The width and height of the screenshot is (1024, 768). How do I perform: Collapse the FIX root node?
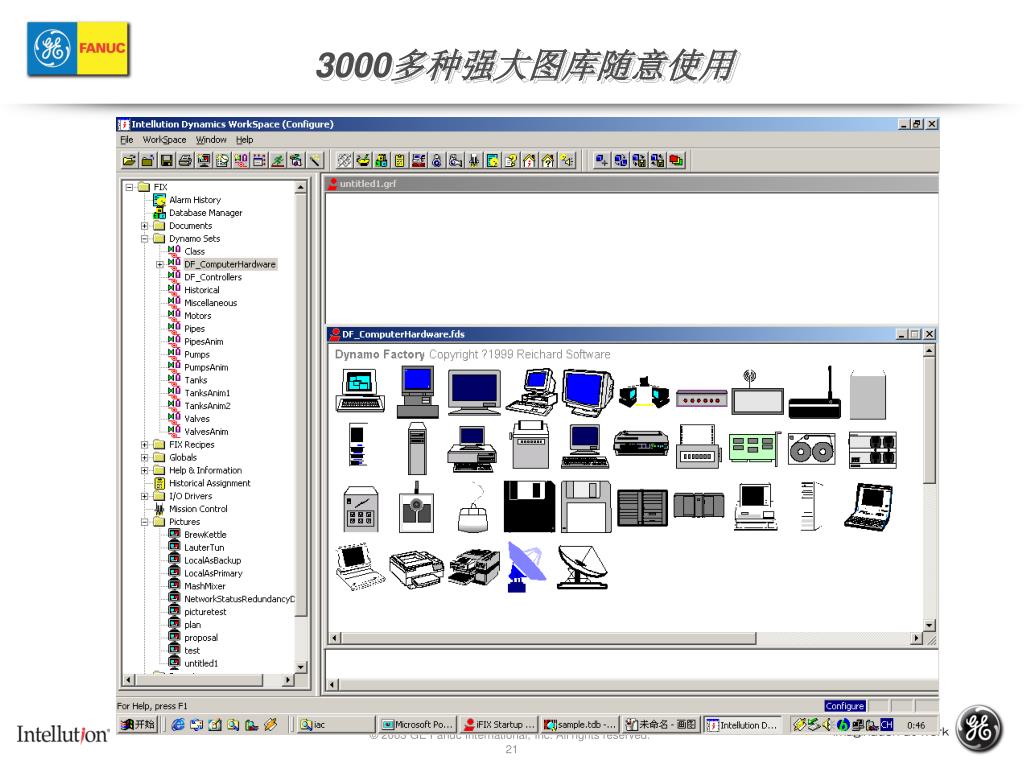click(x=129, y=187)
